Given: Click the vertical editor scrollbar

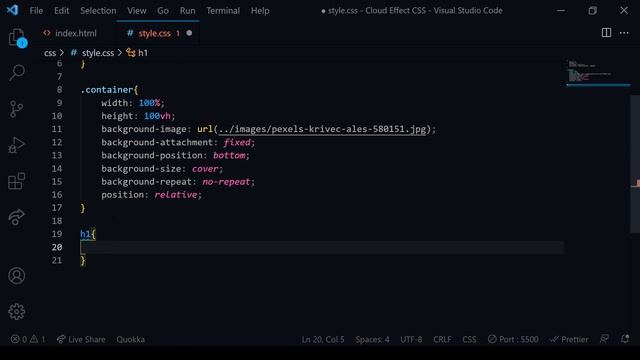Looking at the screenshot, I should (635, 163).
